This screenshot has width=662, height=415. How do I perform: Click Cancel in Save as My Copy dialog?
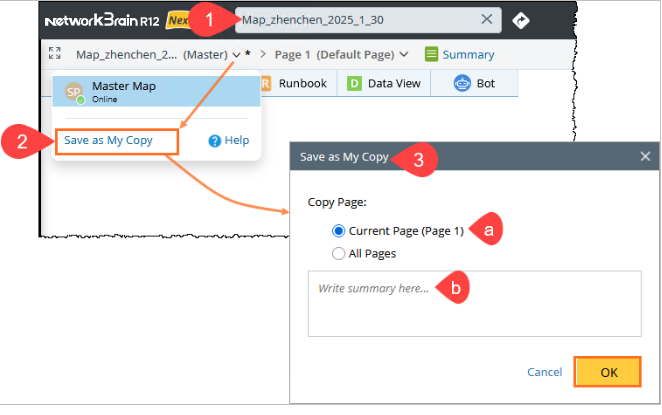545,372
